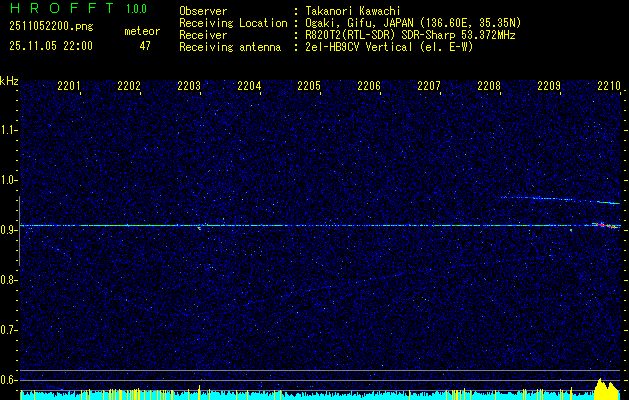Click frequency axis label 0.8
Viewport: 629px width, 400px height.
9,280
